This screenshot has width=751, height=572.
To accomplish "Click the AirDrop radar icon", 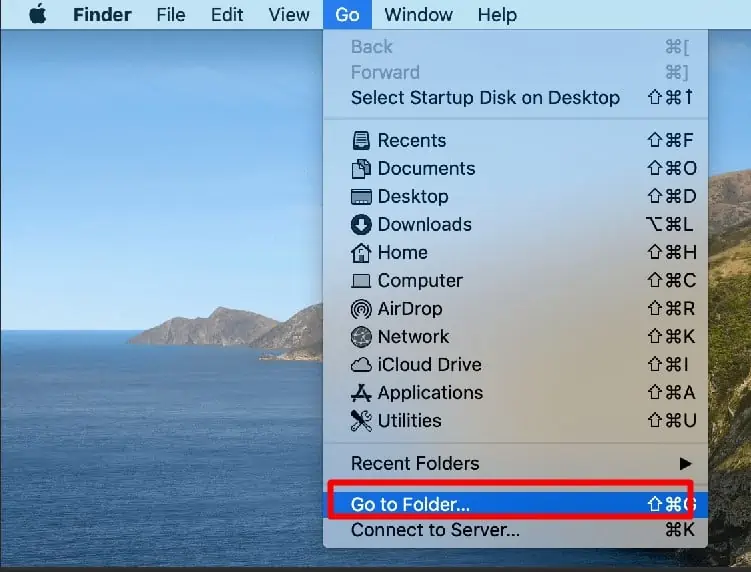I will [361, 309].
